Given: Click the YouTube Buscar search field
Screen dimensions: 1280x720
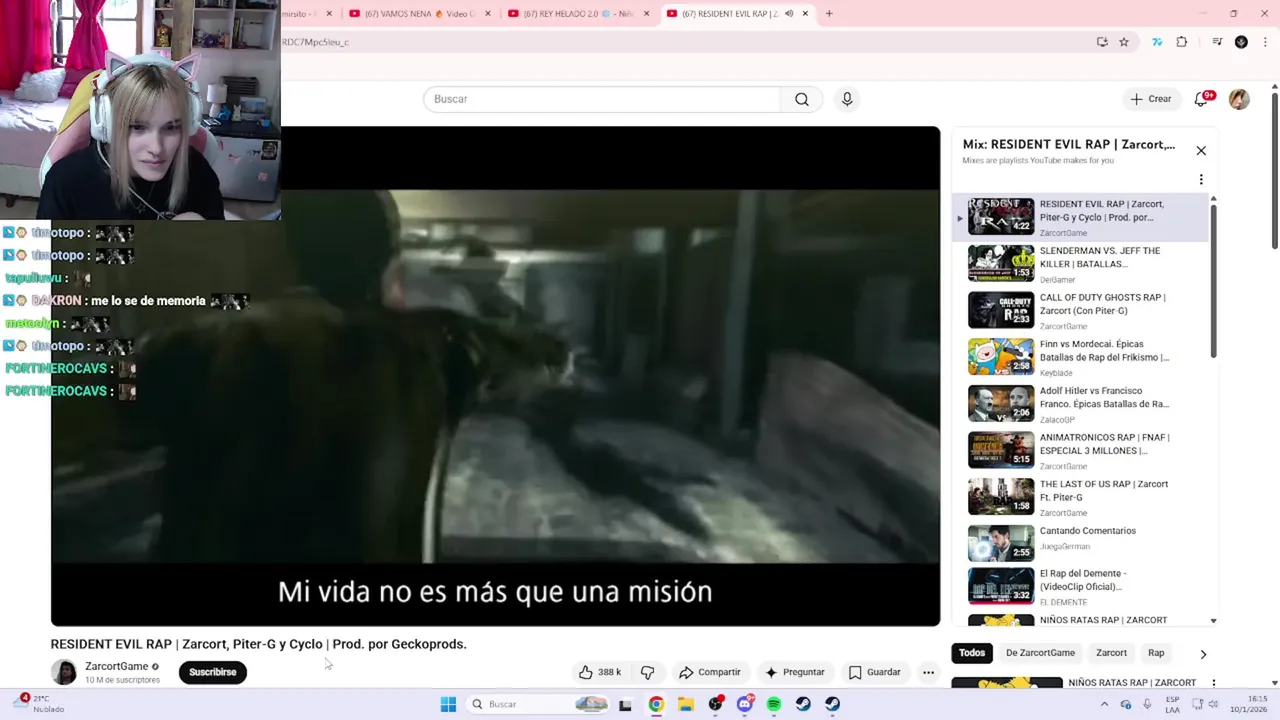Looking at the screenshot, I should click(602, 99).
